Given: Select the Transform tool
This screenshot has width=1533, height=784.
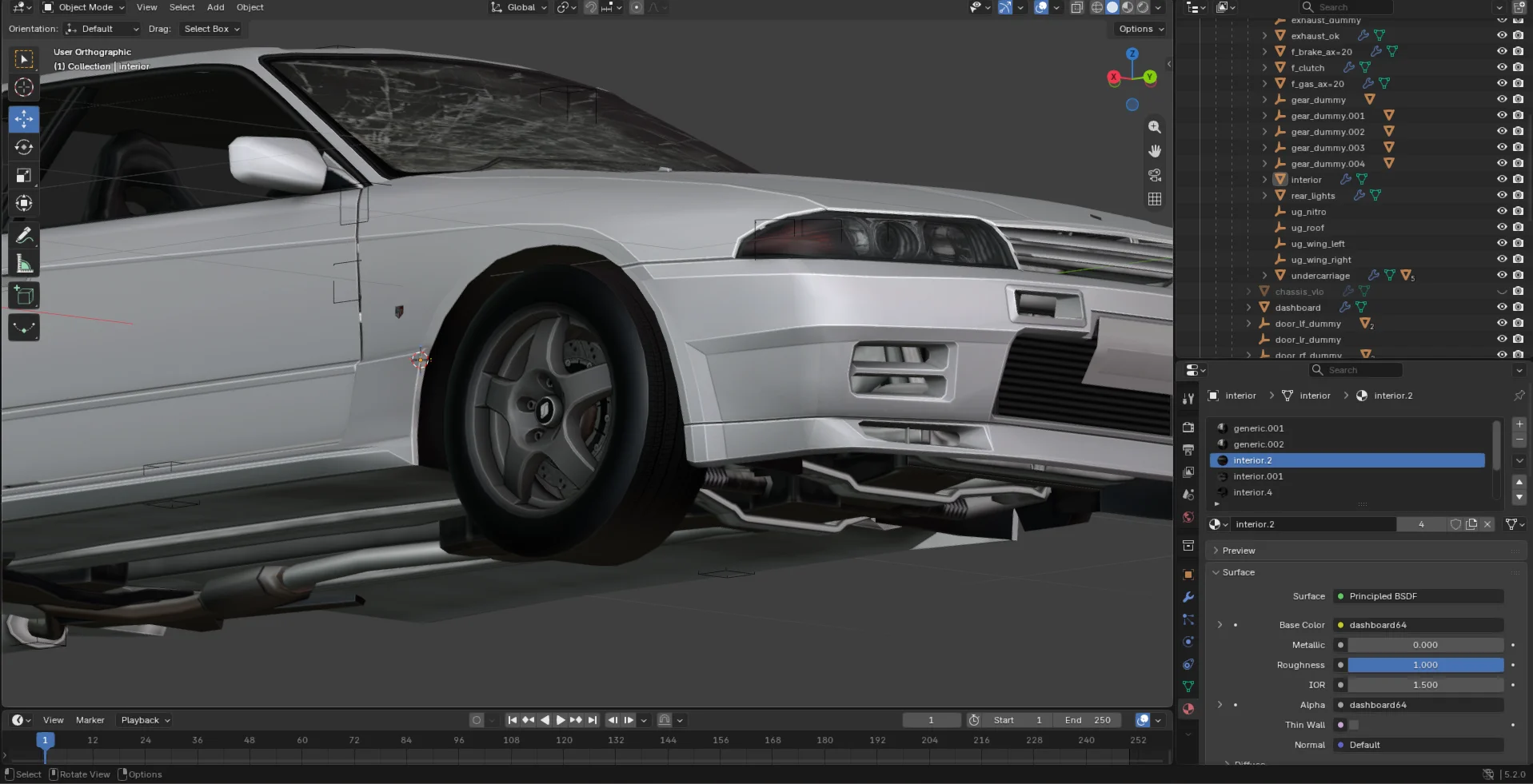Looking at the screenshot, I should pyautogui.click(x=24, y=203).
